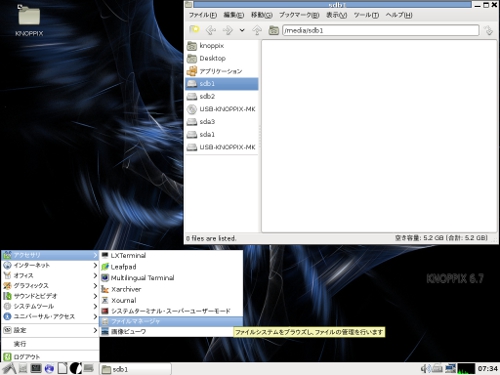Open the 移動(G) menu

[x=262, y=15]
